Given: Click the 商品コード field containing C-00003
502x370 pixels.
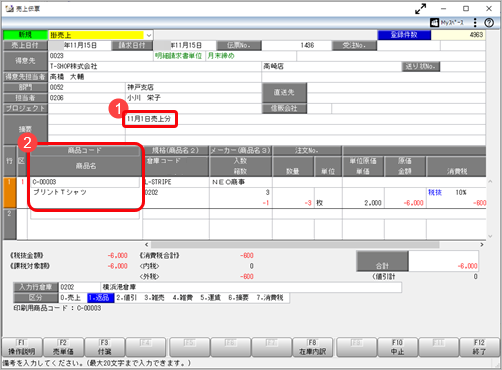Looking at the screenshot, I should coord(85,182).
